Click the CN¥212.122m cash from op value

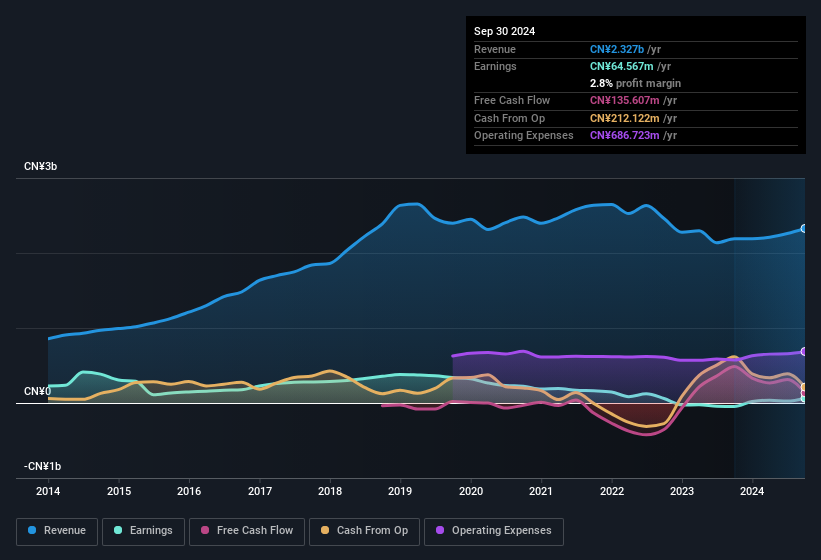point(625,118)
